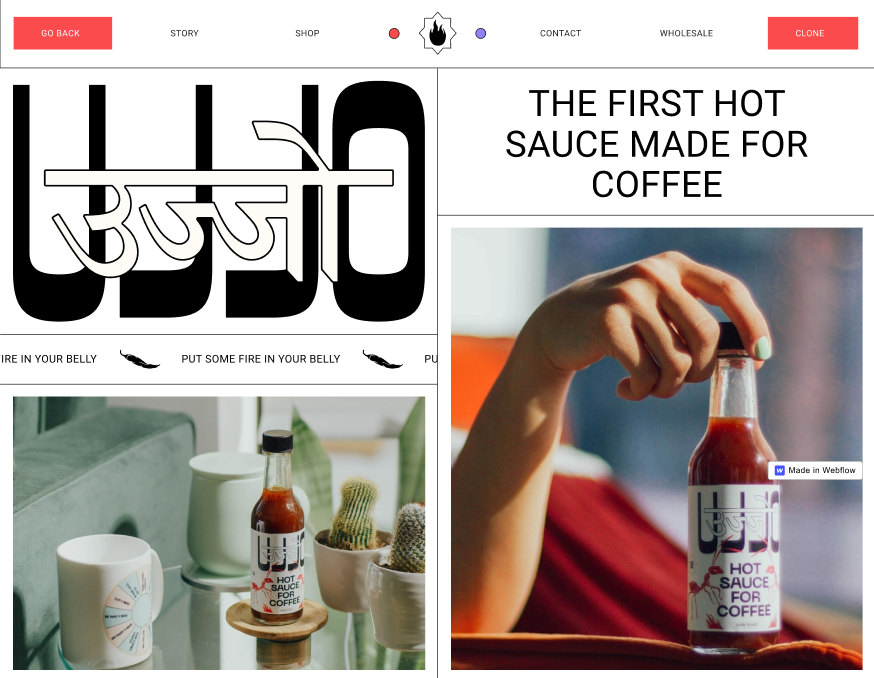
Task: Click the red dot beside the flame logo
Action: pos(394,33)
